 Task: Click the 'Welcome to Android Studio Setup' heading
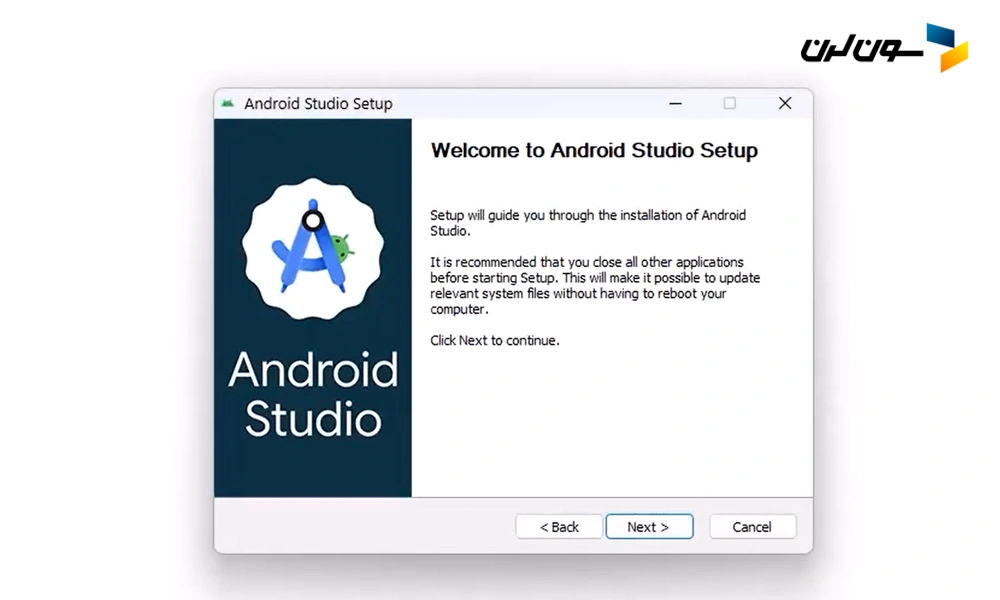point(594,151)
